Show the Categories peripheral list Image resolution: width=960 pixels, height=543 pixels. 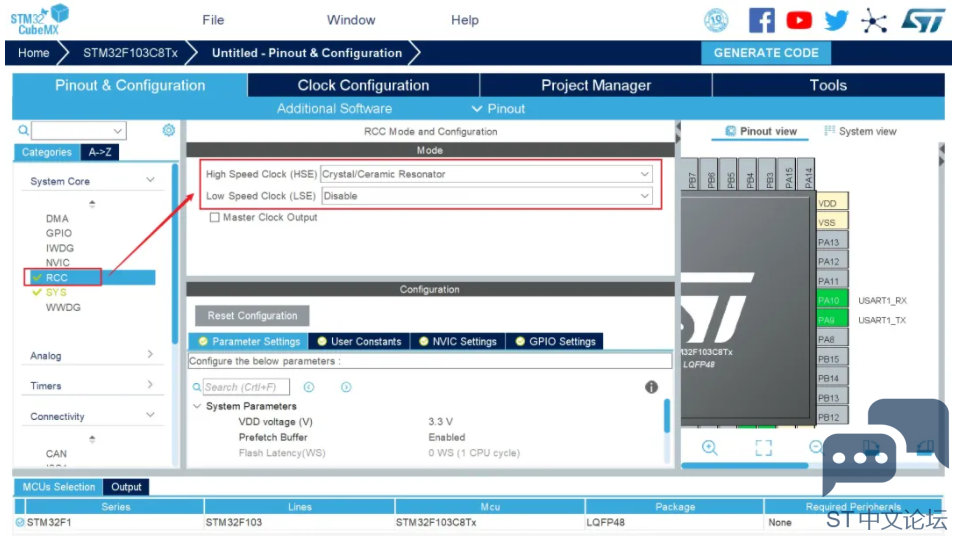pyautogui.click(x=47, y=152)
